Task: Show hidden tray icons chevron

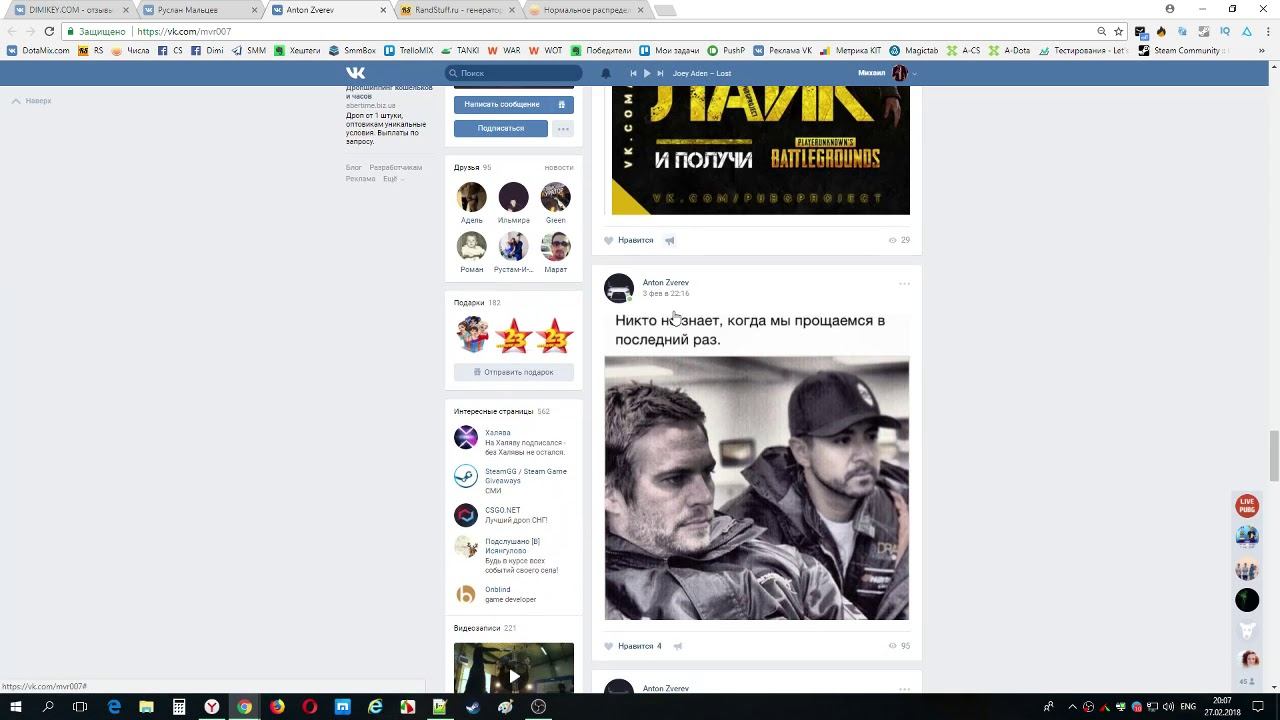Action: (x=1073, y=707)
